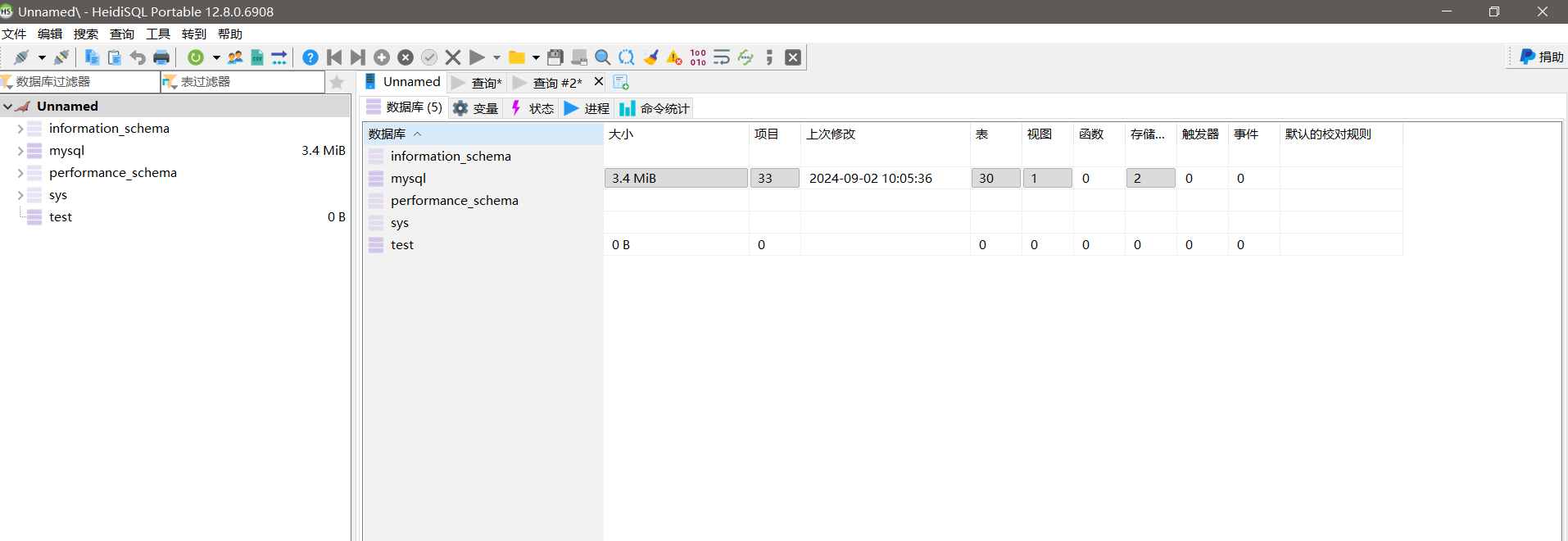Click the reformat SQL icon
Screen dimensions: 1568x541
pos(745,57)
